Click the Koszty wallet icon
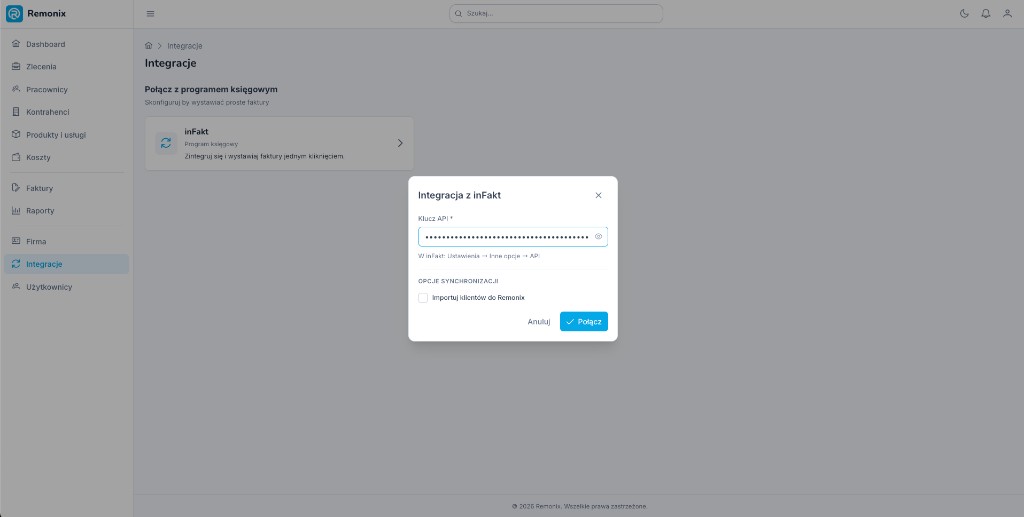The image size is (1024, 517). pyautogui.click(x=16, y=157)
